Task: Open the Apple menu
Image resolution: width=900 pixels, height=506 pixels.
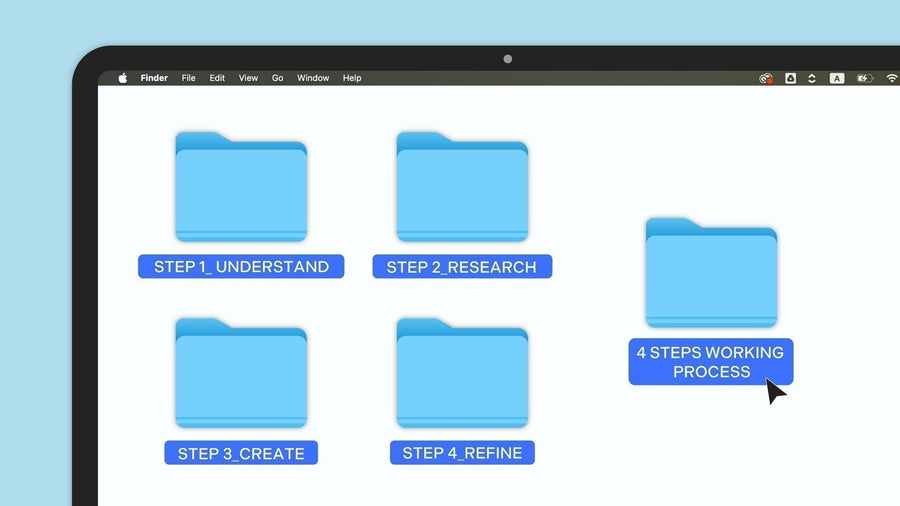Action: tap(123, 78)
